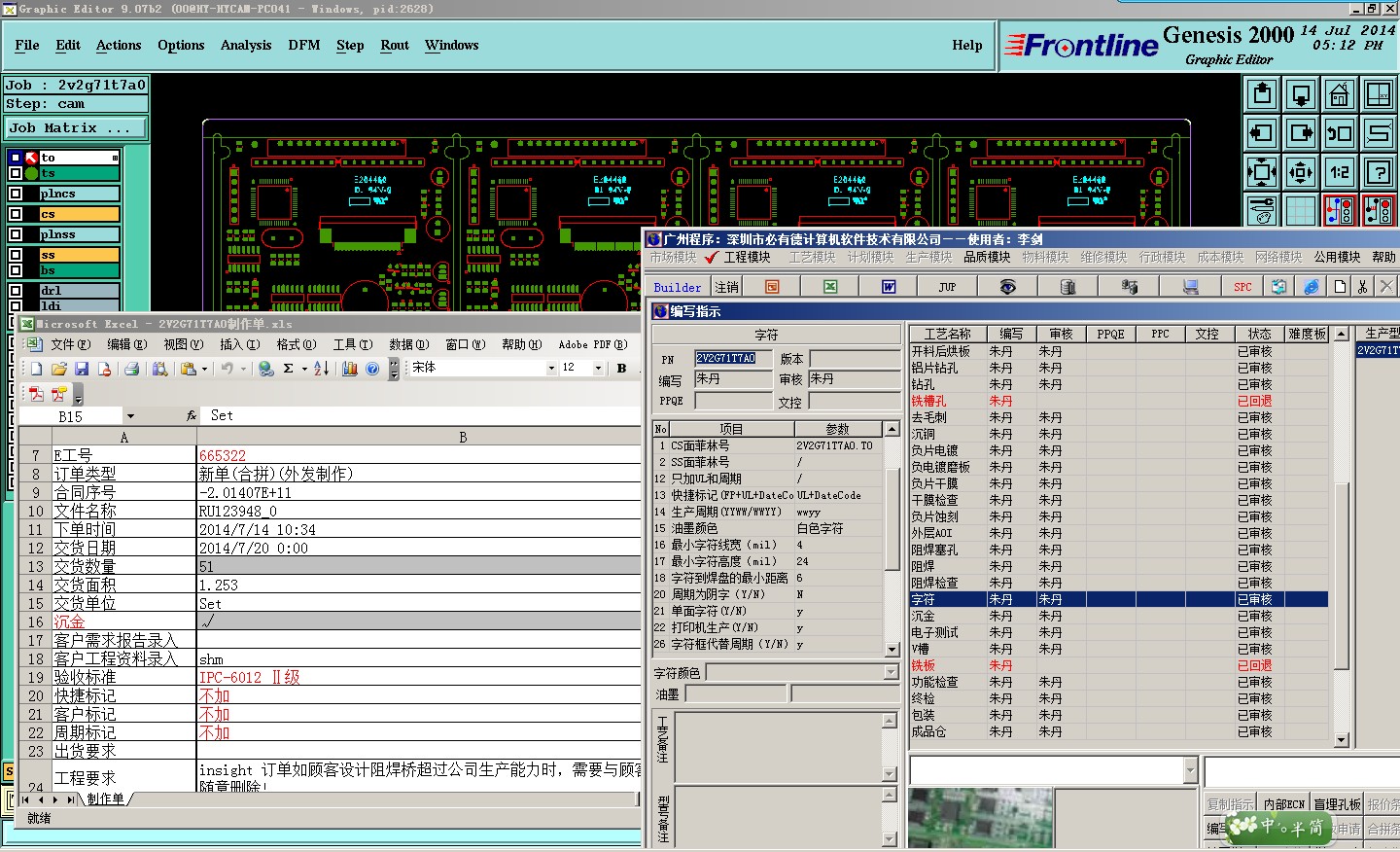Click the pan up icon in Genesis panel
Screen dimensions: 1400x852
click(1262, 94)
